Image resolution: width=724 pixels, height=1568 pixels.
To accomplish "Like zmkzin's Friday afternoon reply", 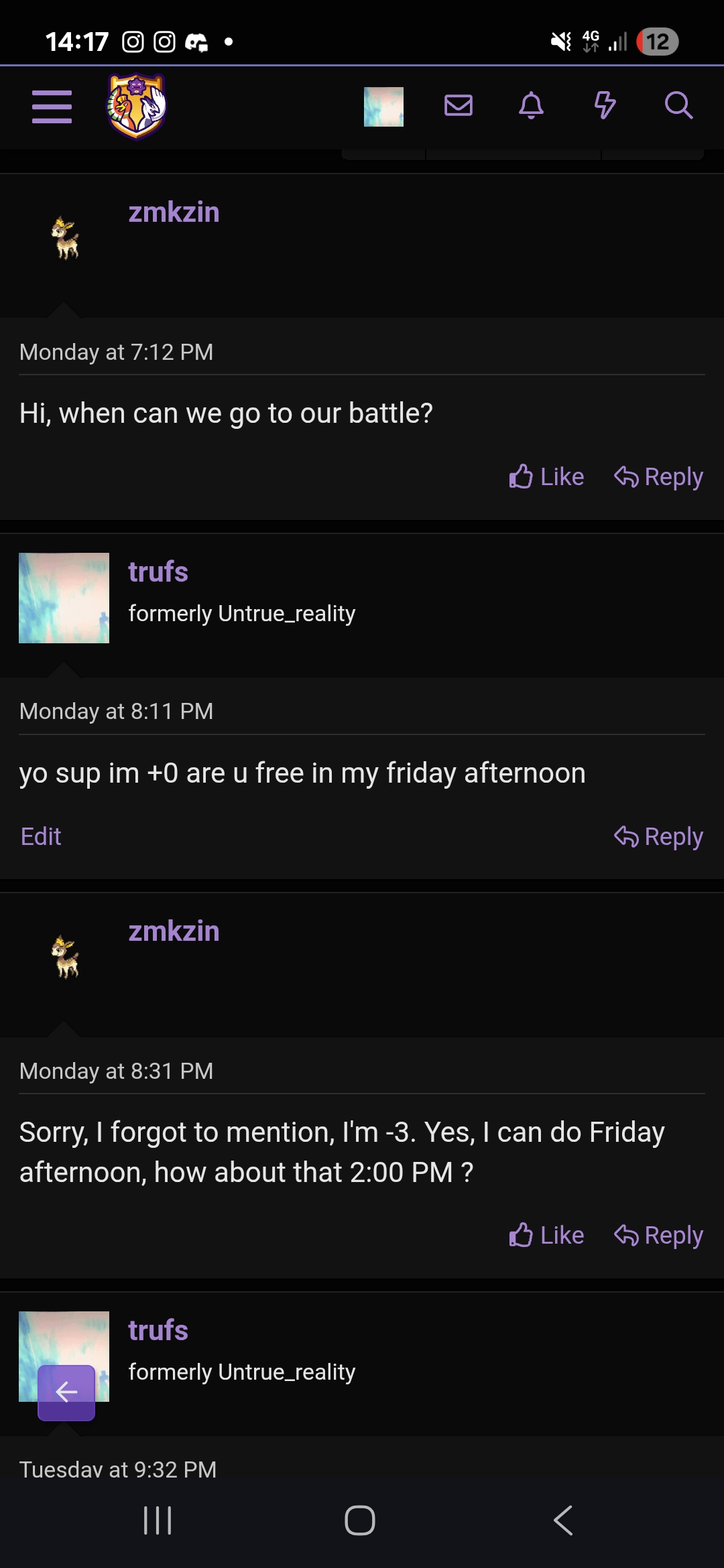I will 546,1235.
